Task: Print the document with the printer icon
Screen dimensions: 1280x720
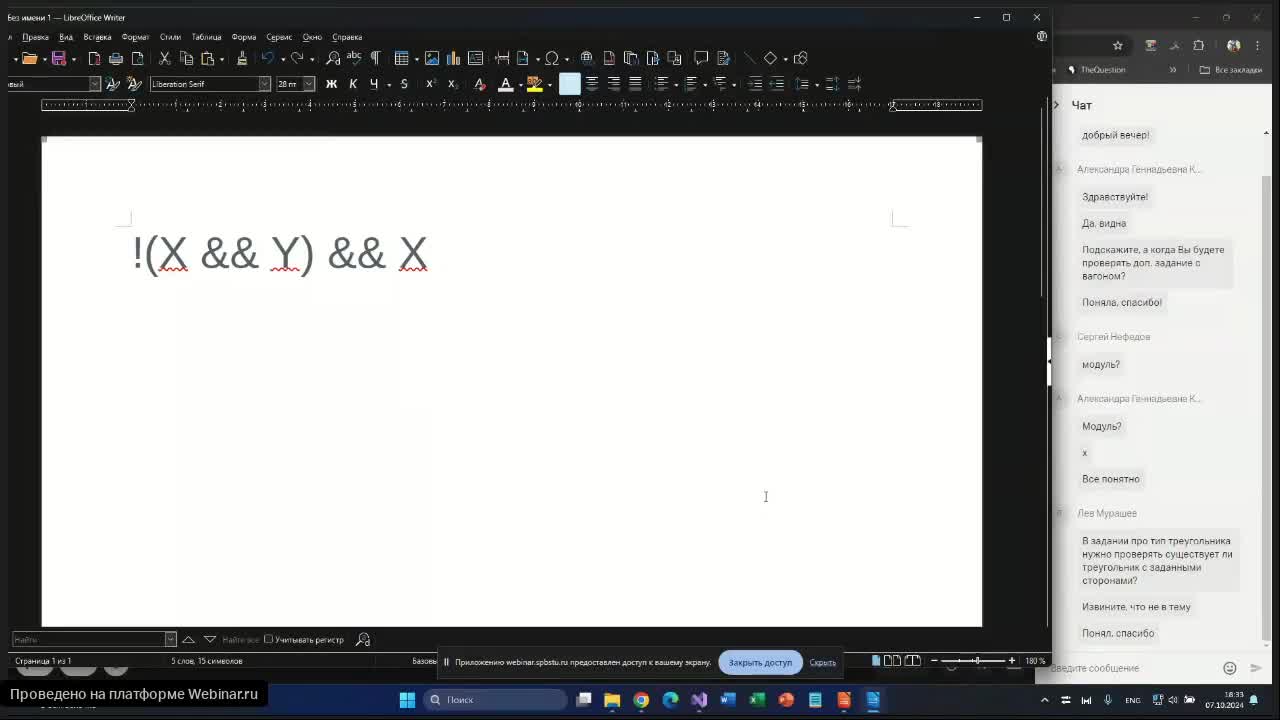Action: click(116, 58)
